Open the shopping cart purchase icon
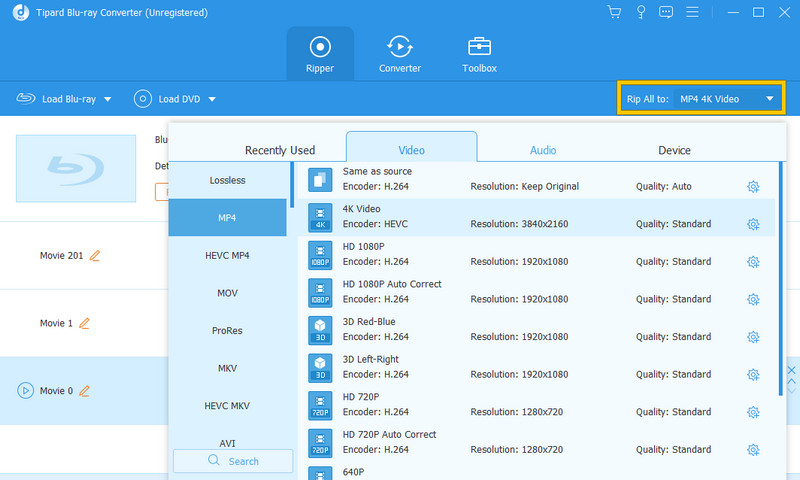800x480 pixels. (x=614, y=12)
